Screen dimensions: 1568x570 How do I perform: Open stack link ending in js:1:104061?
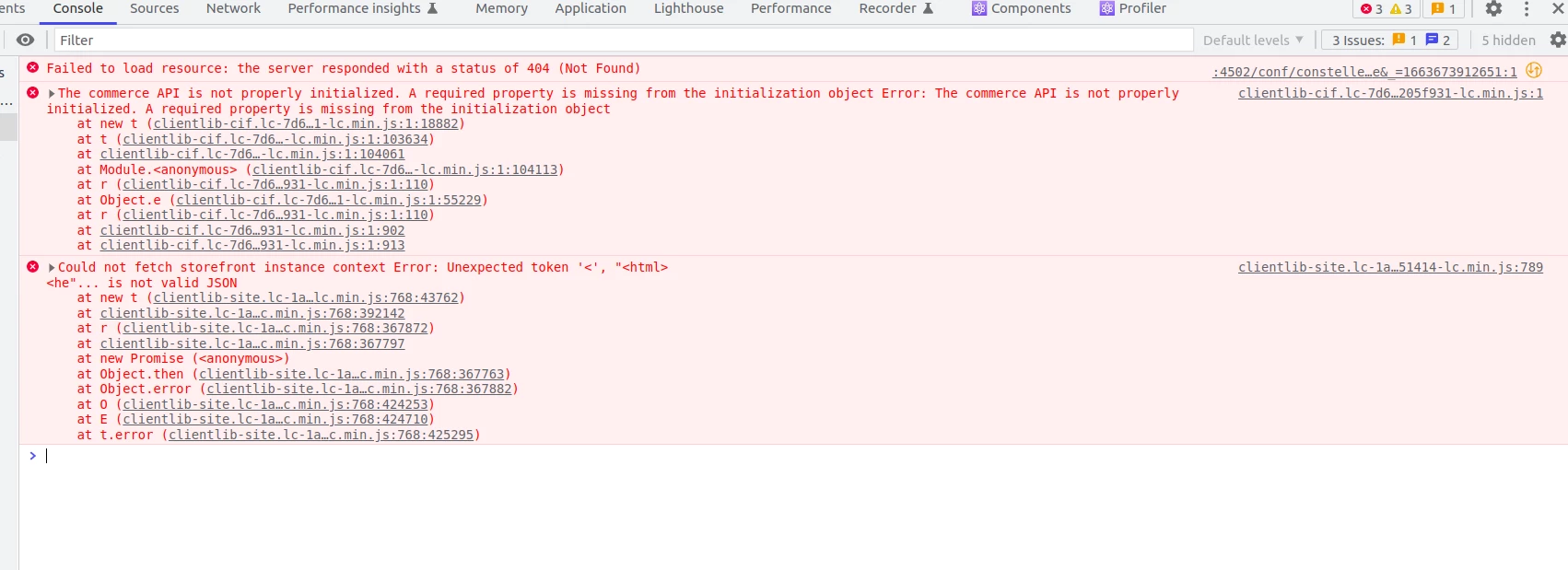[252, 154]
